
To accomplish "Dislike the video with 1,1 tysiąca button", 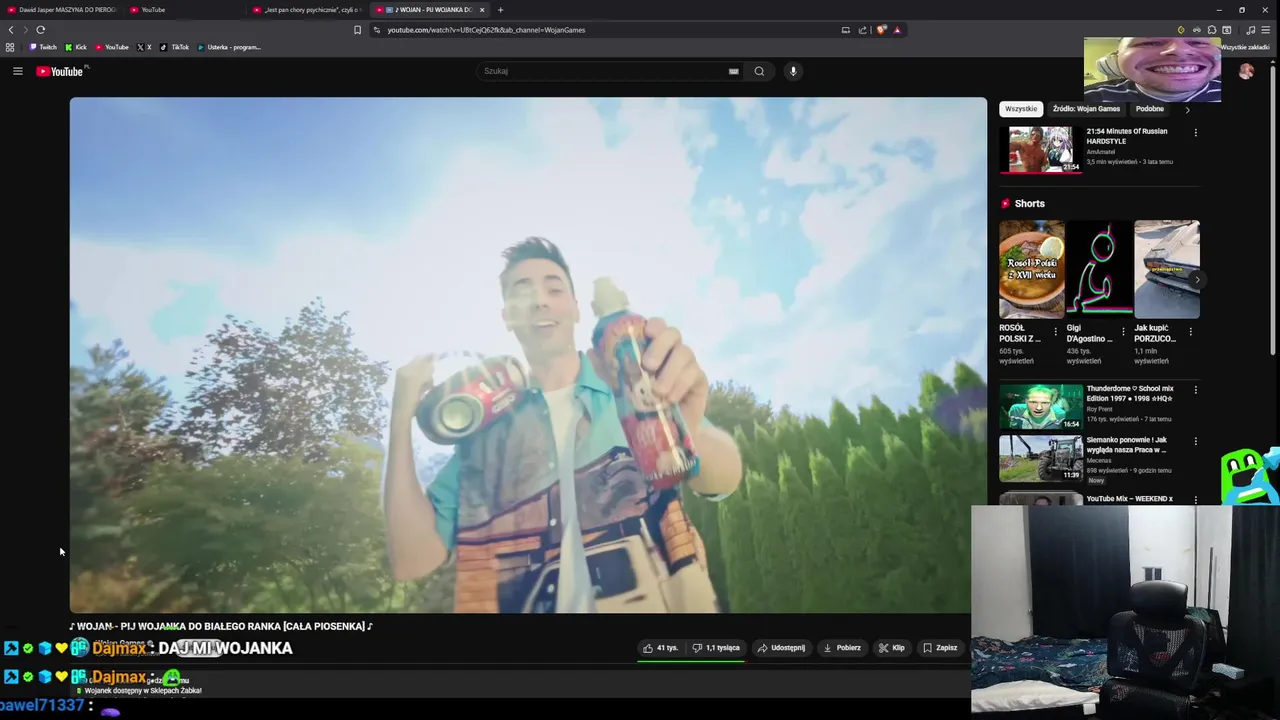I will (x=716, y=648).
